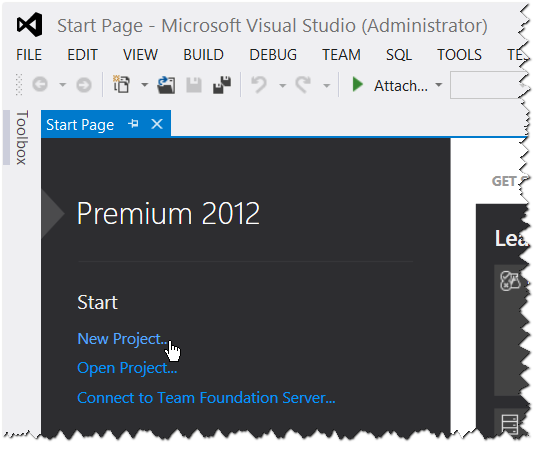Viewport: 540px width, 449px height.
Task: Click the Save toolbar icon
Action: coord(194,85)
